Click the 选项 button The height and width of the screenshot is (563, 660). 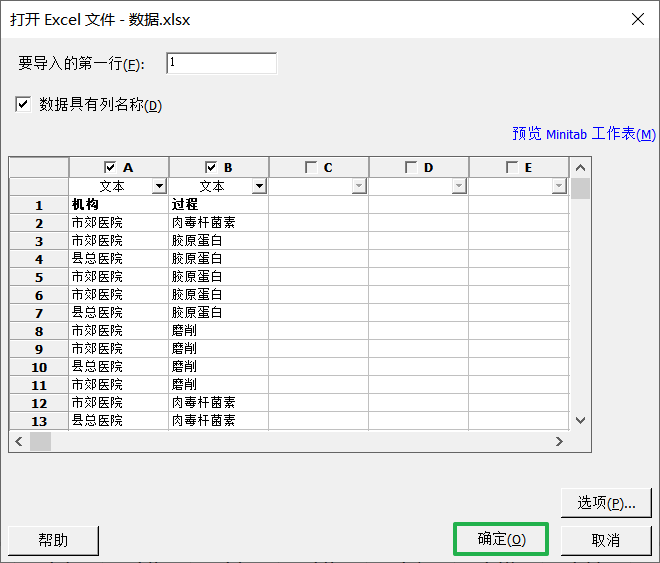pos(606,503)
